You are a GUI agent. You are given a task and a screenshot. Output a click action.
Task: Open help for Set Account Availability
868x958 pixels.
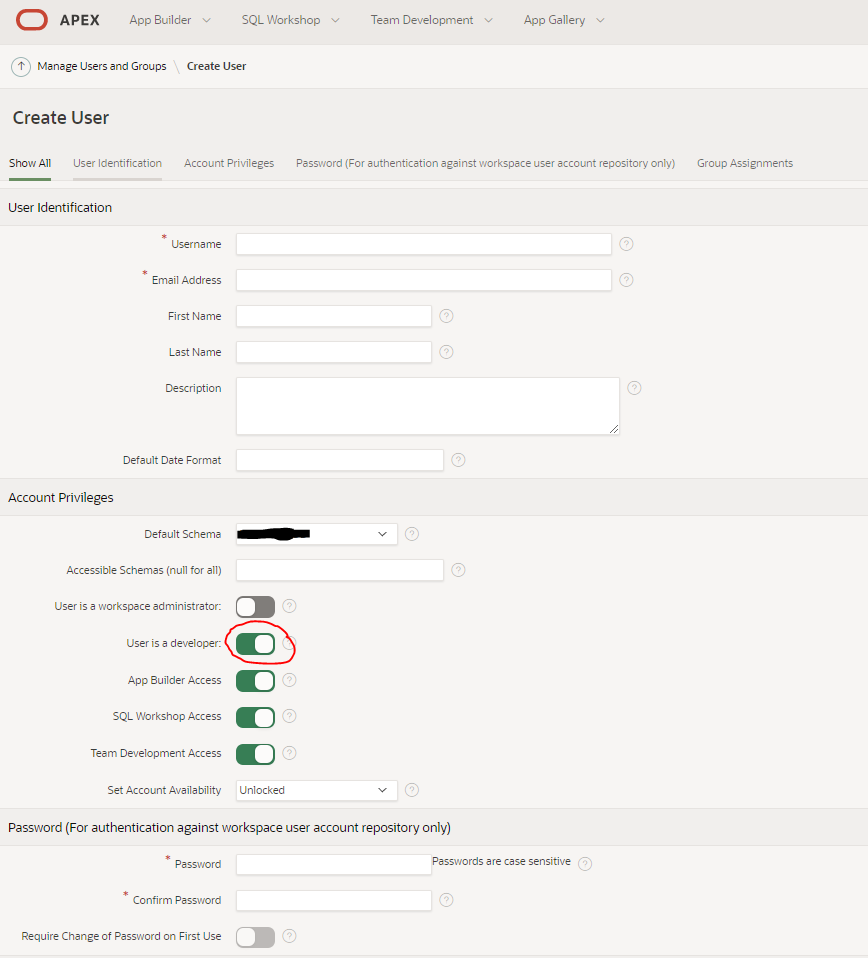point(412,790)
